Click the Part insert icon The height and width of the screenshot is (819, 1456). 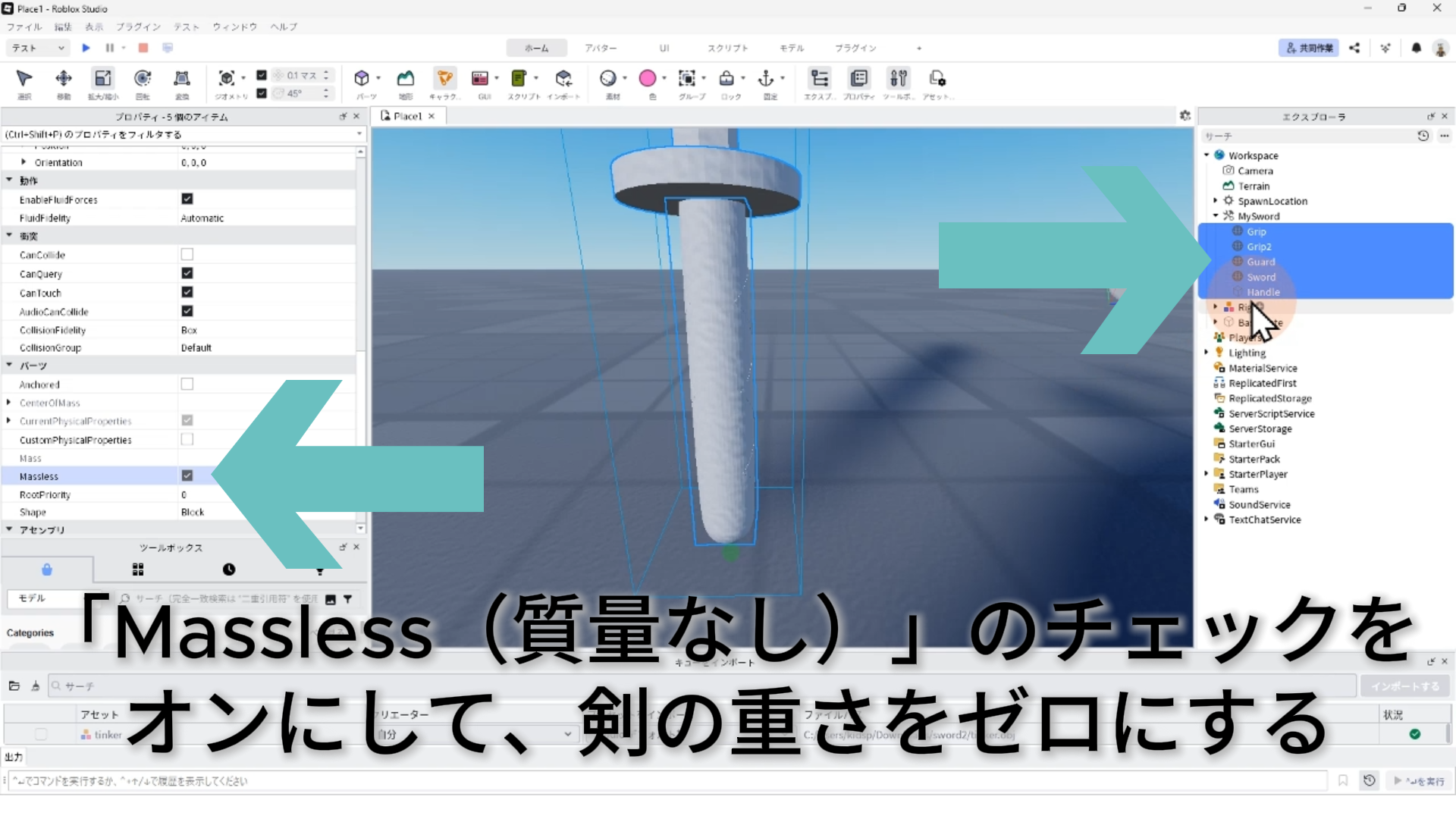click(x=362, y=79)
